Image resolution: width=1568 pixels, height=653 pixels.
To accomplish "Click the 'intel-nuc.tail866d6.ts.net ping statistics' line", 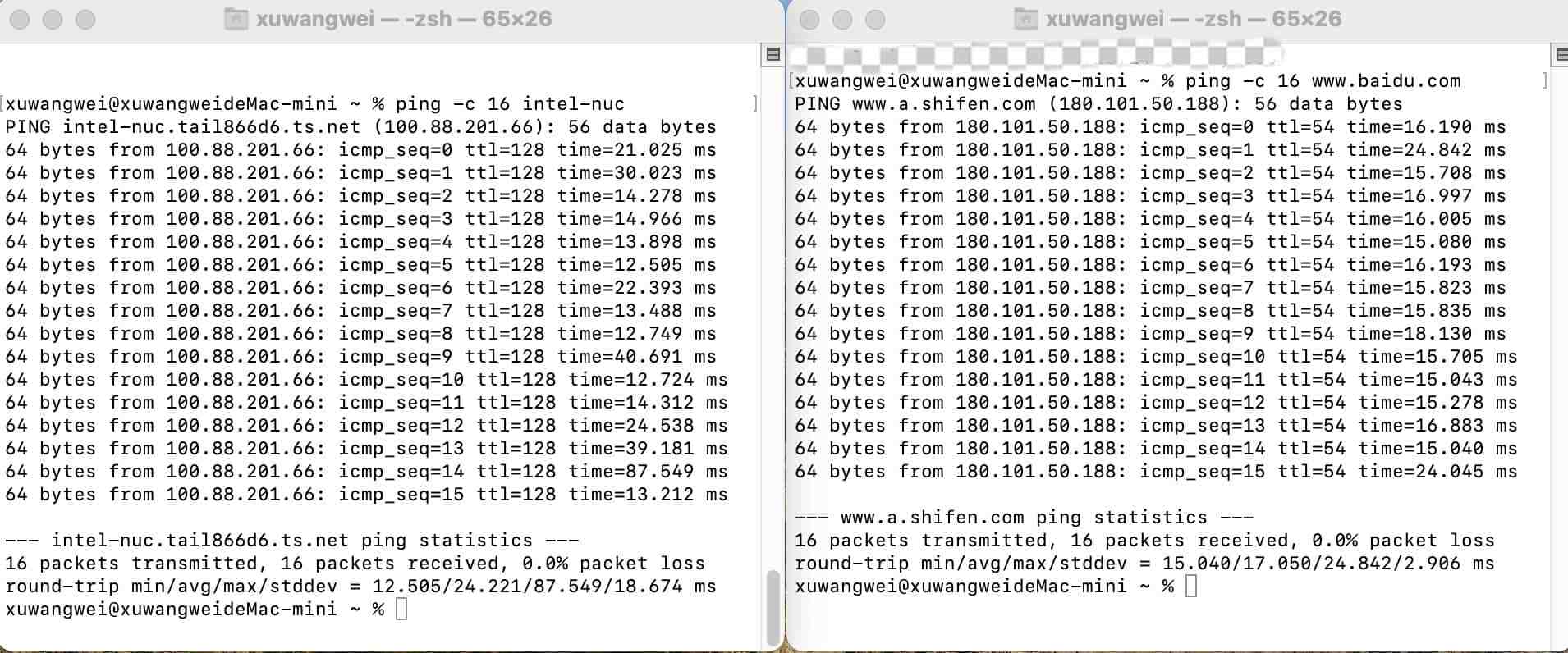I will click(x=292, y=541).
